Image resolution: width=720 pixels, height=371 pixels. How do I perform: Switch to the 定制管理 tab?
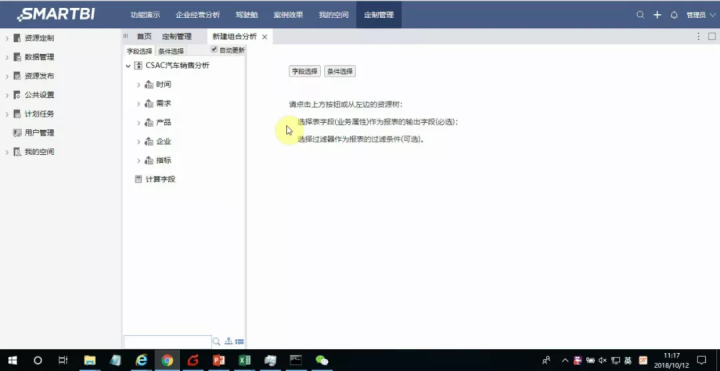click(x=177, y=37)
